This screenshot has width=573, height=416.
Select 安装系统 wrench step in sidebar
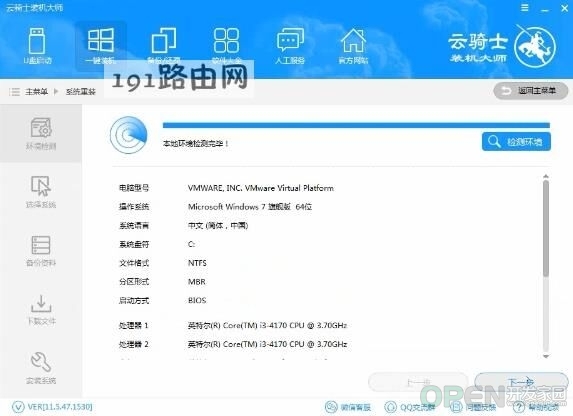41,368
